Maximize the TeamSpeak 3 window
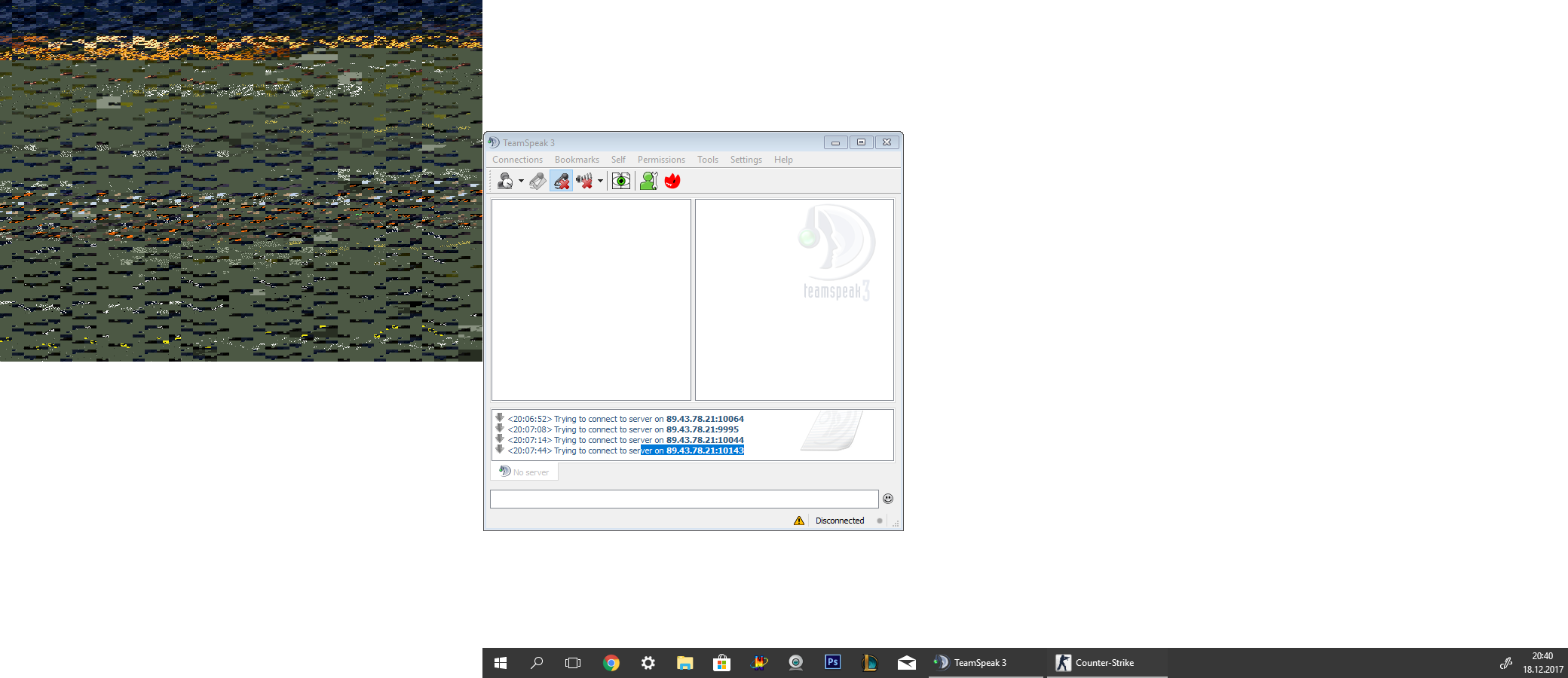The height and width of the screenshot is (678, 1568). coord(861,142)
